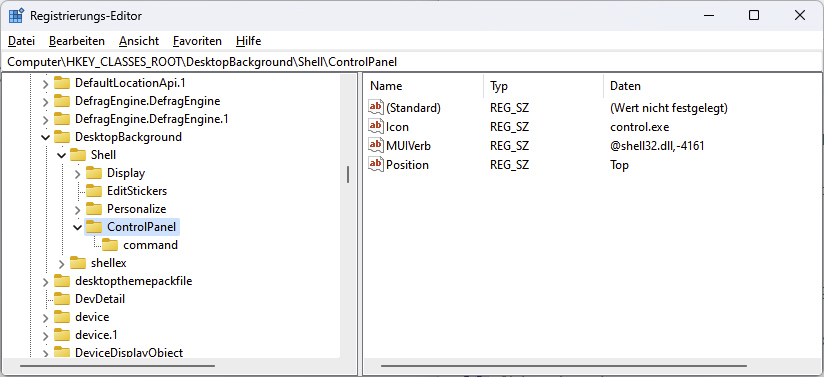Collapse the Shell key
The image size is (824, 377).
pos(62,155)
